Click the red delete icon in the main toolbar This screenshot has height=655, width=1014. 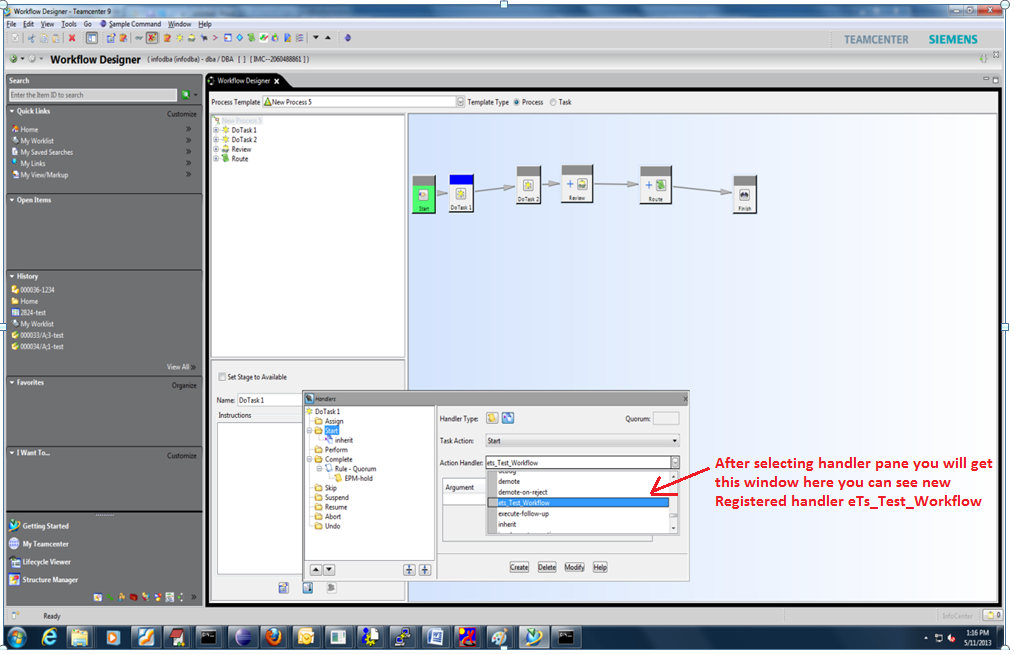(72, 37)
